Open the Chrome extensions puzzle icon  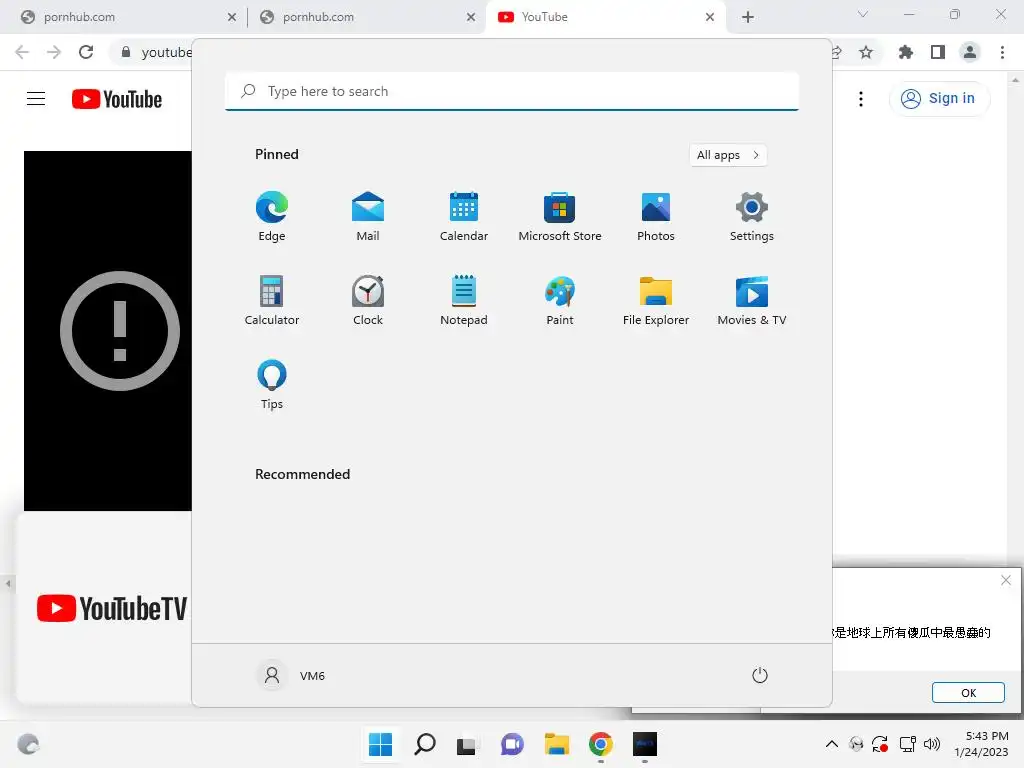906,52
